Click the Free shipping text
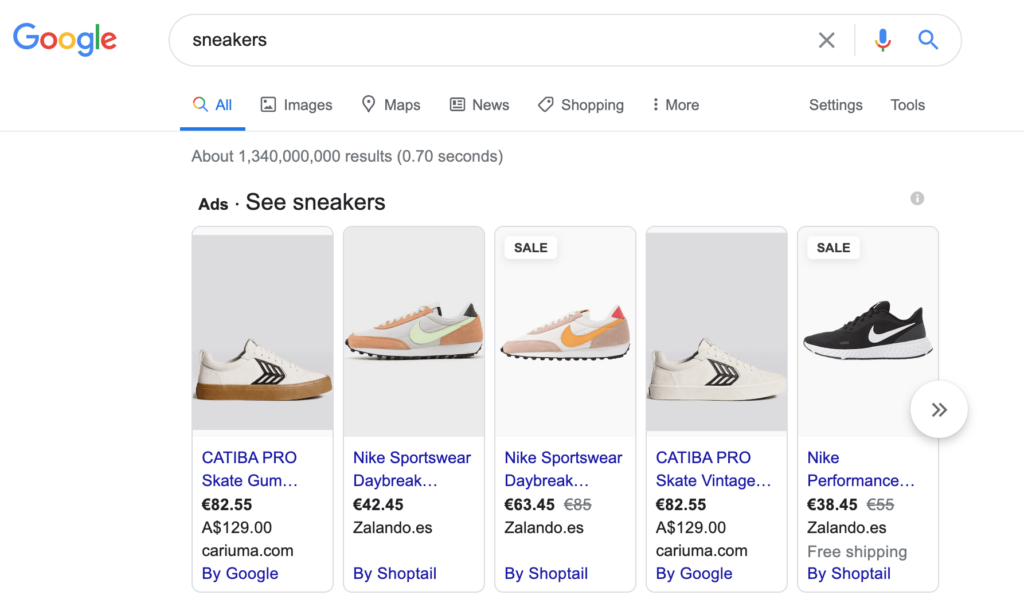 [857, 552]
